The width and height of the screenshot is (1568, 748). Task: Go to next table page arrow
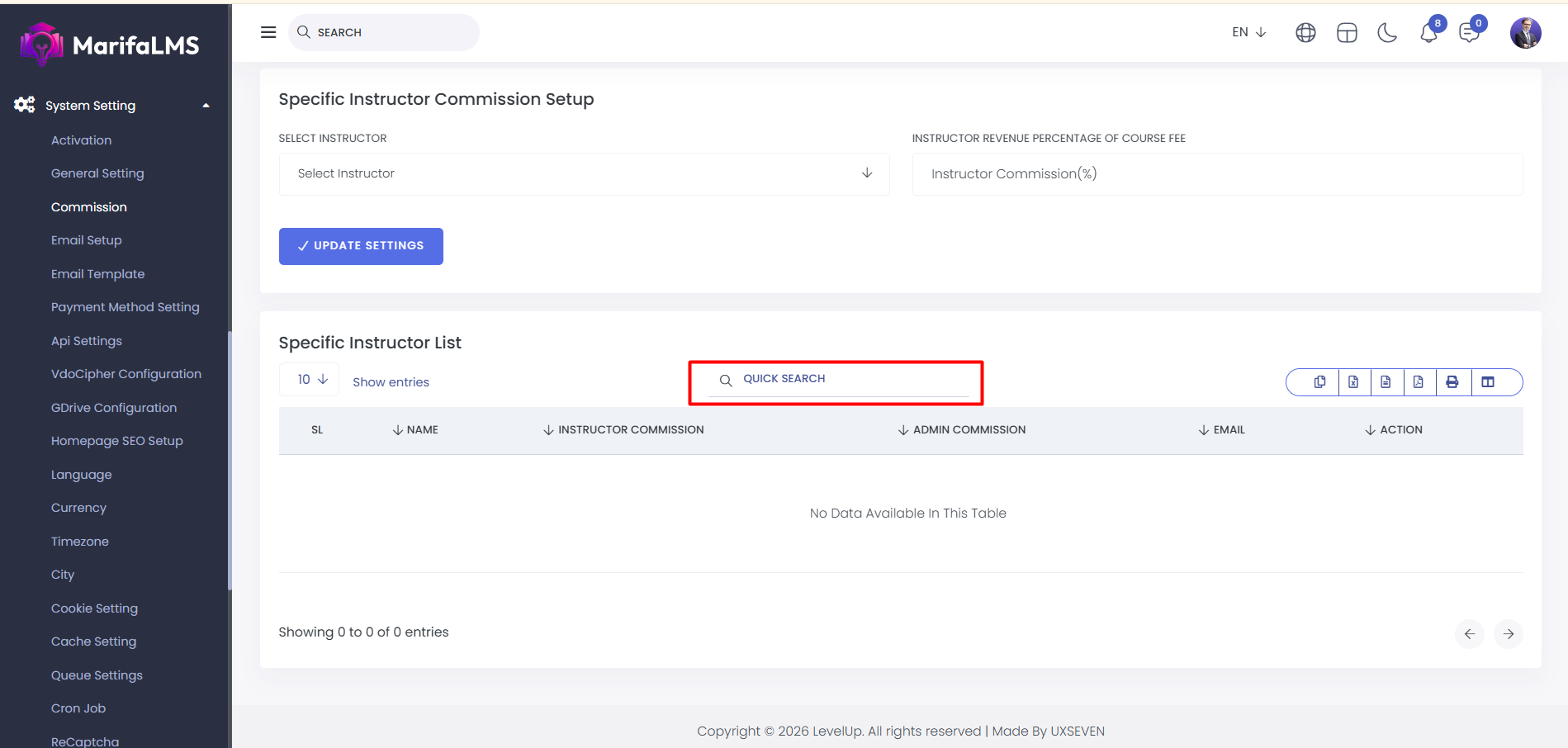1508,634
